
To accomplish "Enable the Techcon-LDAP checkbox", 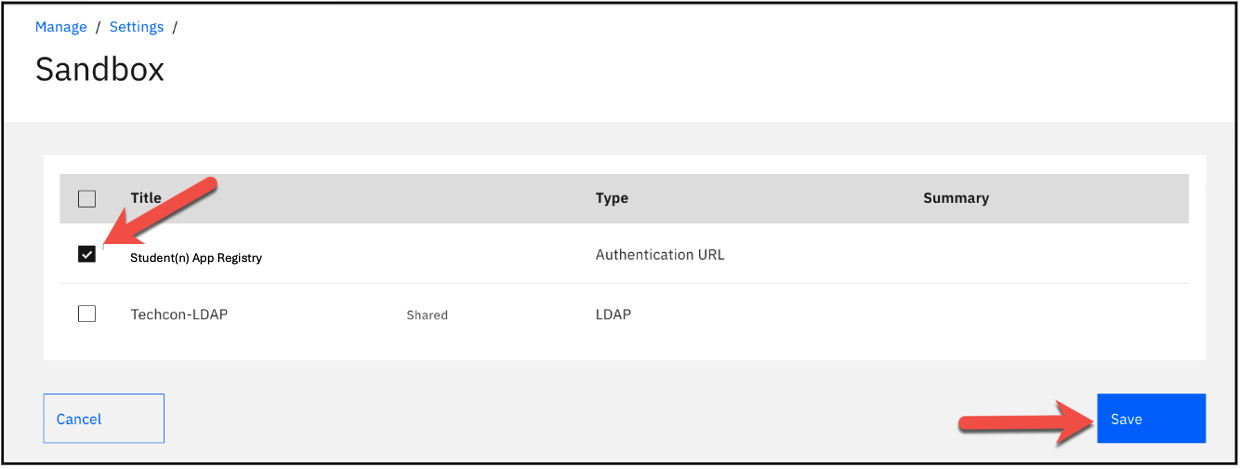I will pyautogui.click(x=87, y=314).
